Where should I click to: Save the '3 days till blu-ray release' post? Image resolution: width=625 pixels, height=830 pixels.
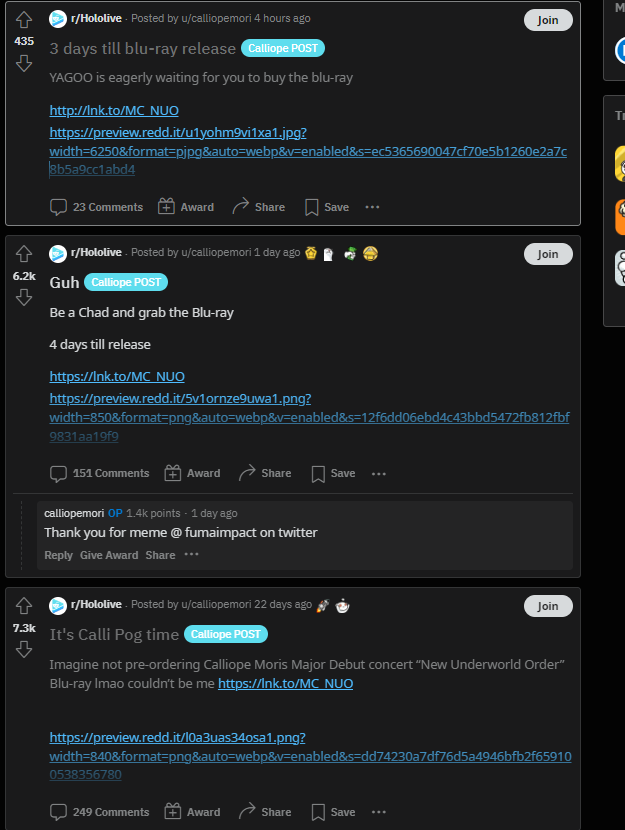327,207
